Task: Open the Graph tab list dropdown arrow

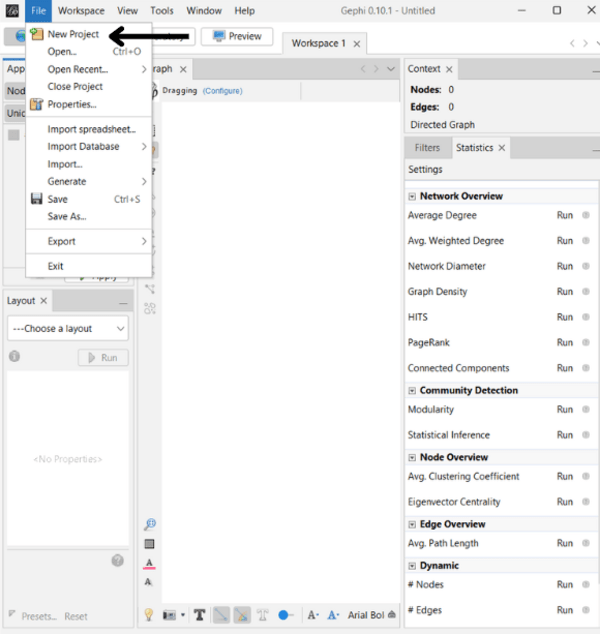Action: [x=391, y=69]
